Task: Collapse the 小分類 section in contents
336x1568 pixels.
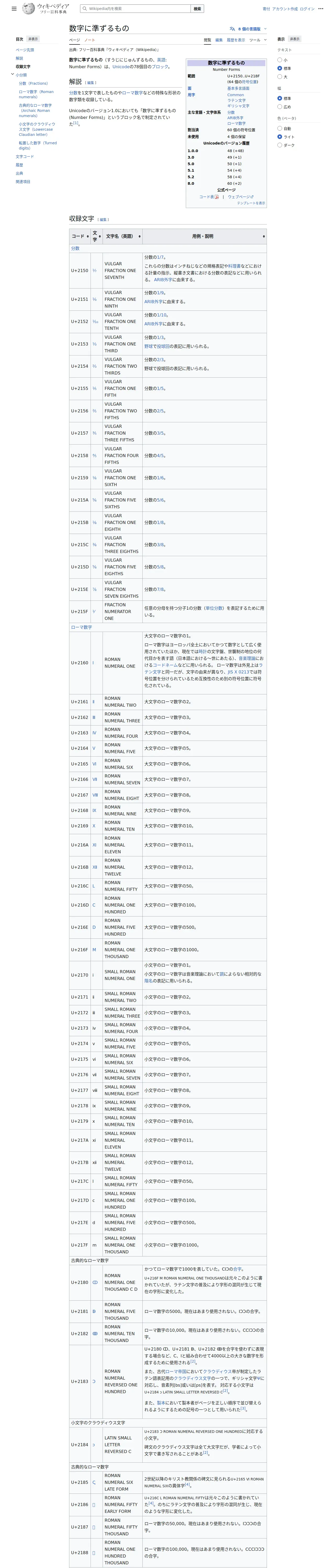Action: 12,75
